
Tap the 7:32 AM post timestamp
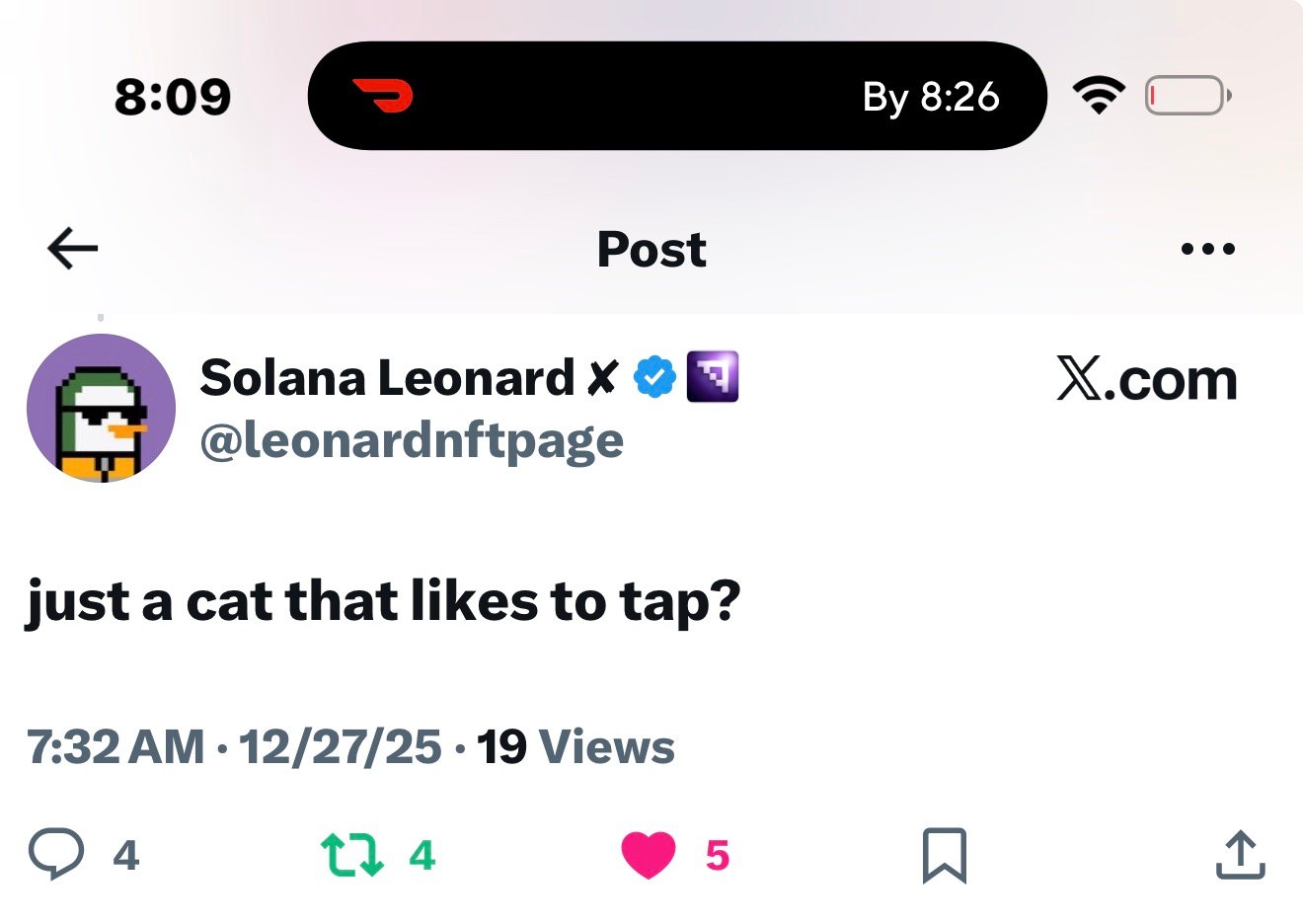(115, 747)
